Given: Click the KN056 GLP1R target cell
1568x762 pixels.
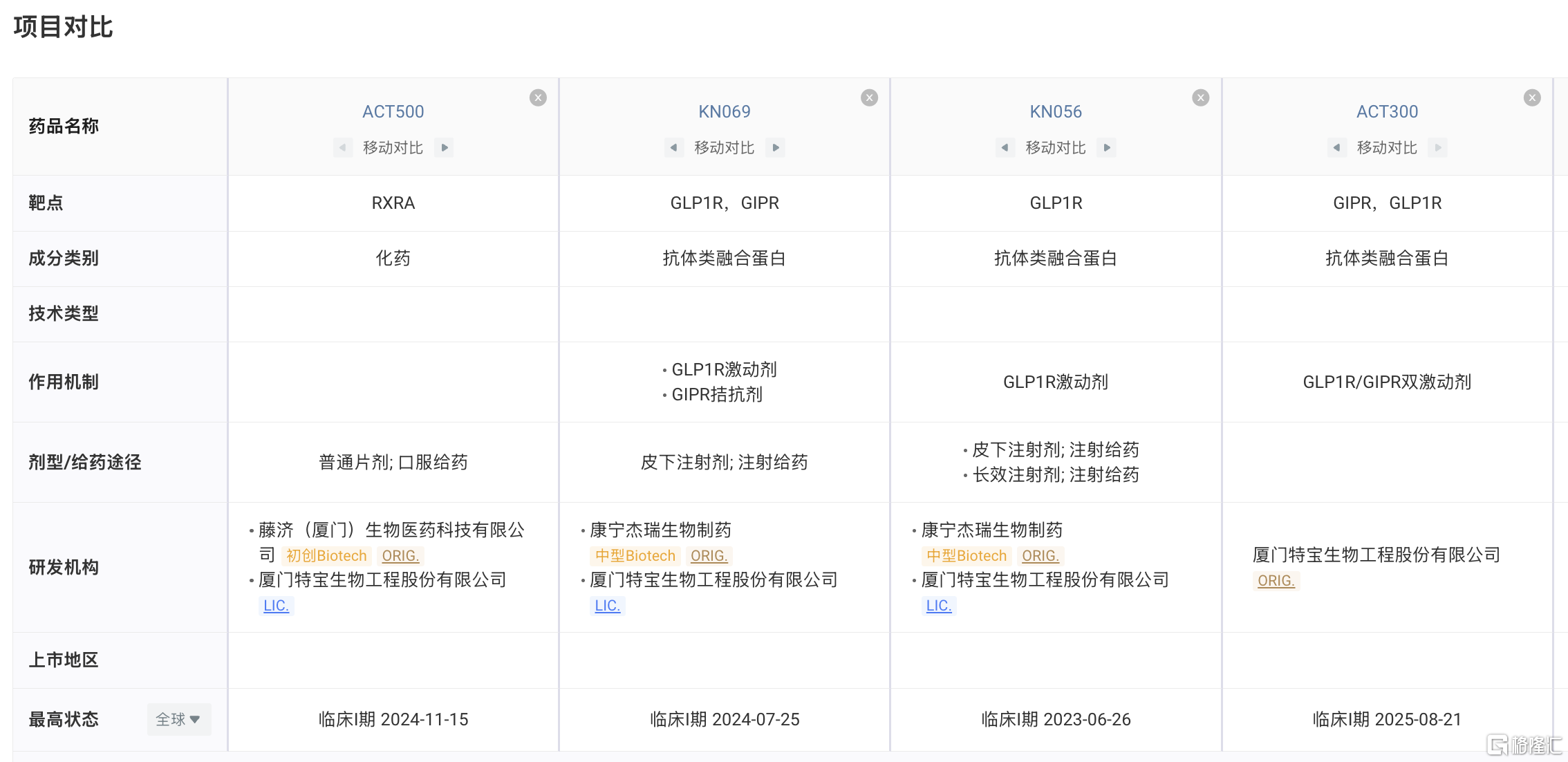Looking at the screenshot, I should click(x=1056, y=203).
